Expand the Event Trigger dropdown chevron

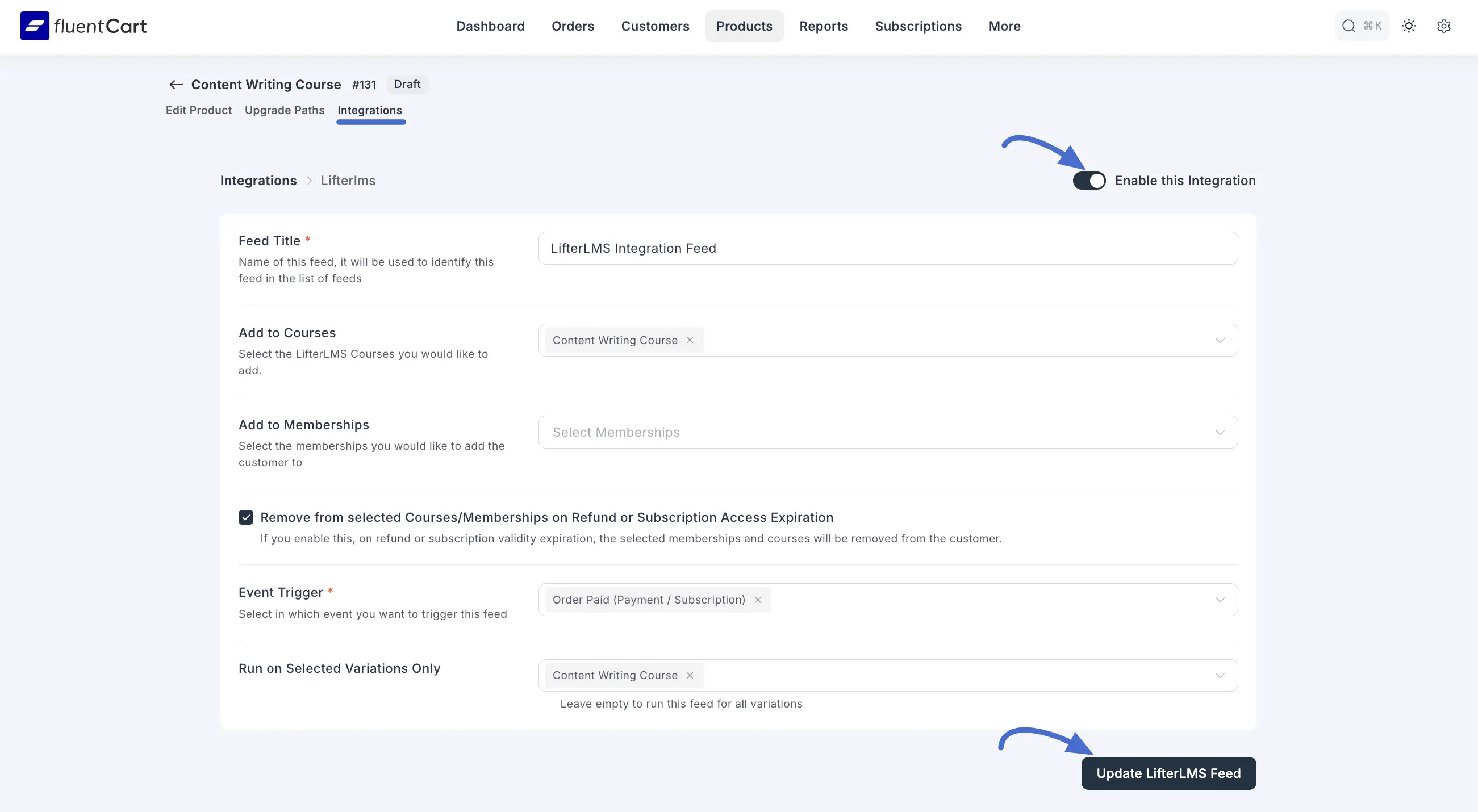click(x=1220, y=600)
